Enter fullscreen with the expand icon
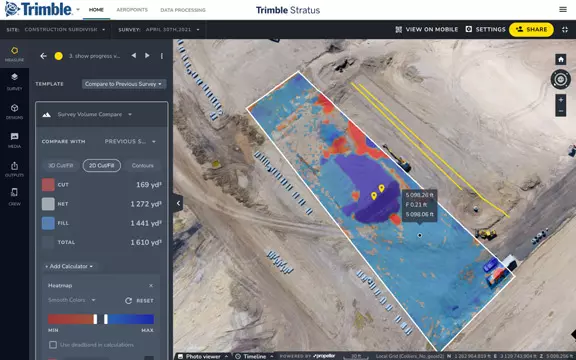The width and height of the screenshot is (576, 360). point(565,30)
